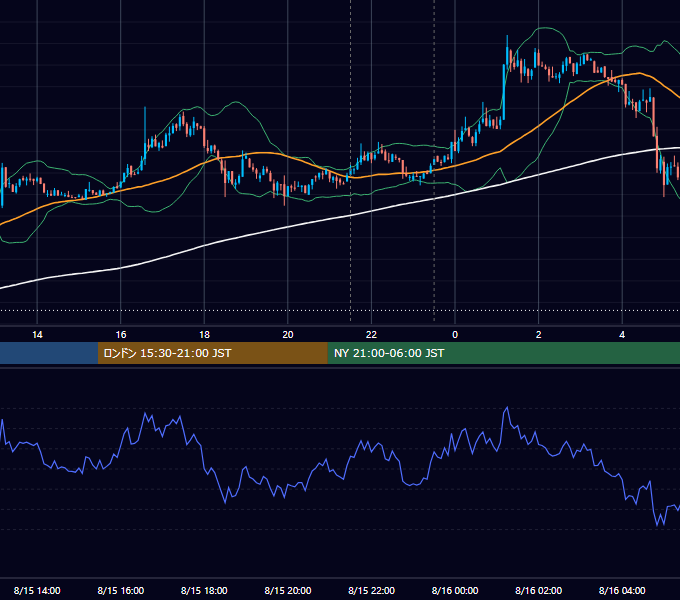
Task: Click the 8/15 20:00 time label
Action: (x=288, y=590)
